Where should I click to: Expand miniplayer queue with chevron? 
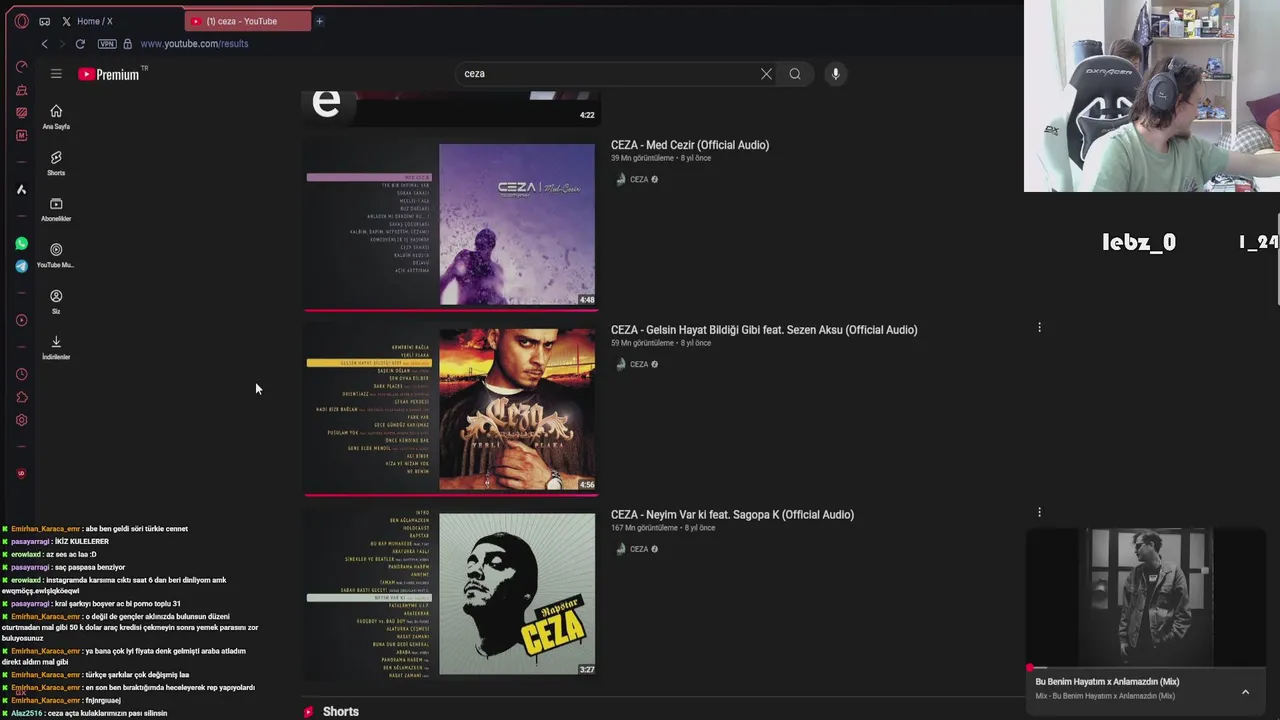click(x=1245, y=692)
